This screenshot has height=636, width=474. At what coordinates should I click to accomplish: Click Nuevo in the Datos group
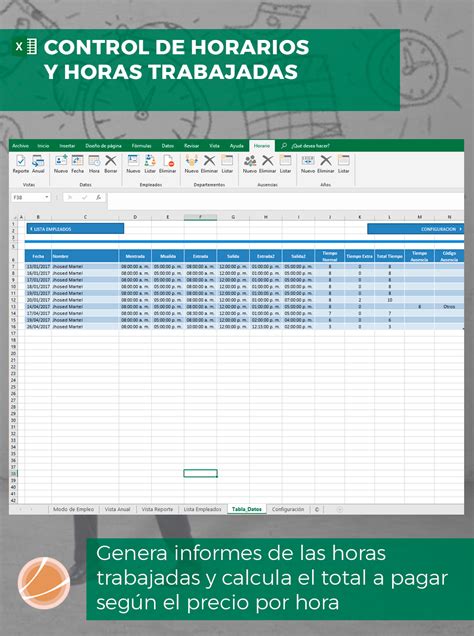(61, 164)
